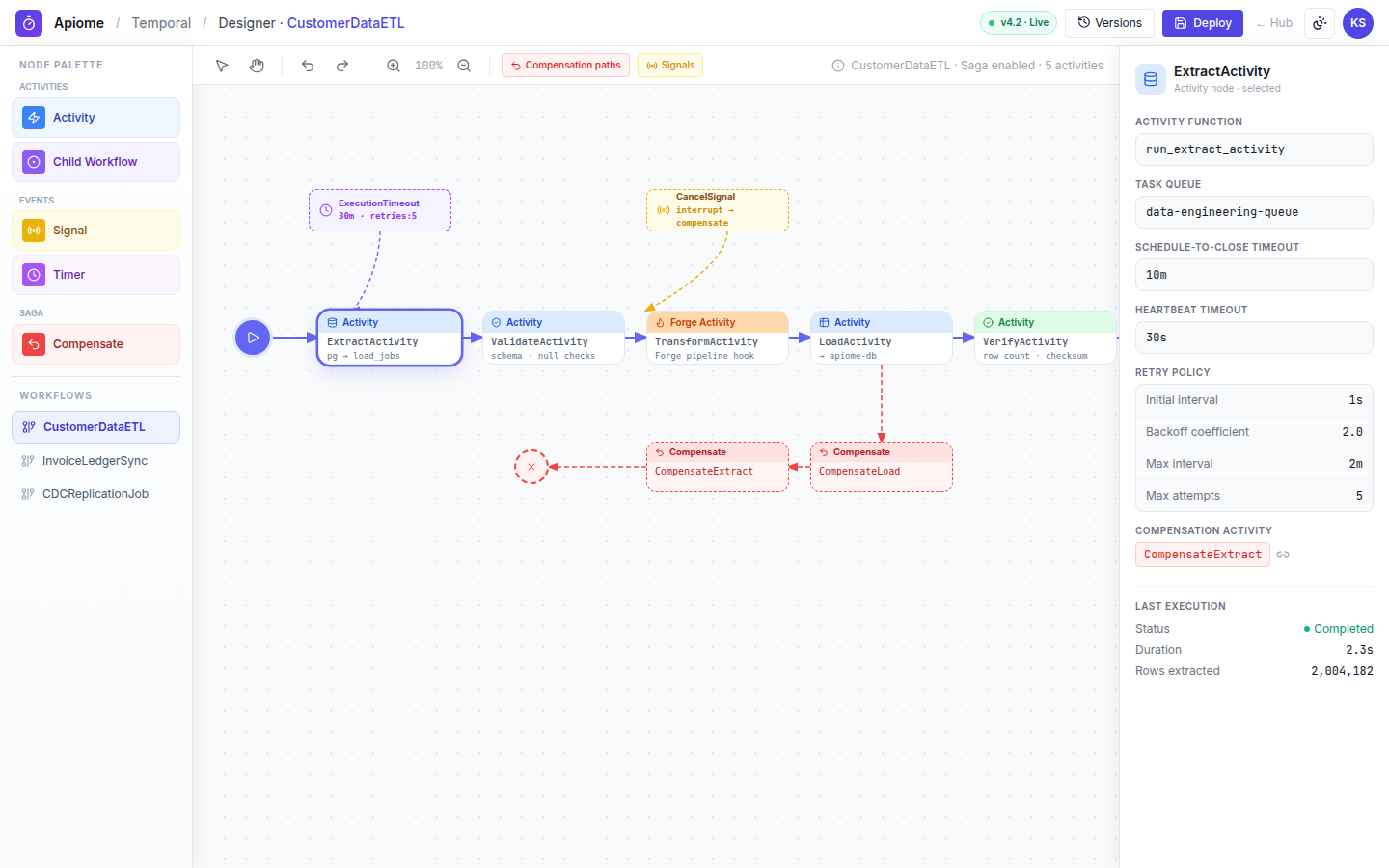
Task: Toggle Signals overlay
Action: point(670,66)
